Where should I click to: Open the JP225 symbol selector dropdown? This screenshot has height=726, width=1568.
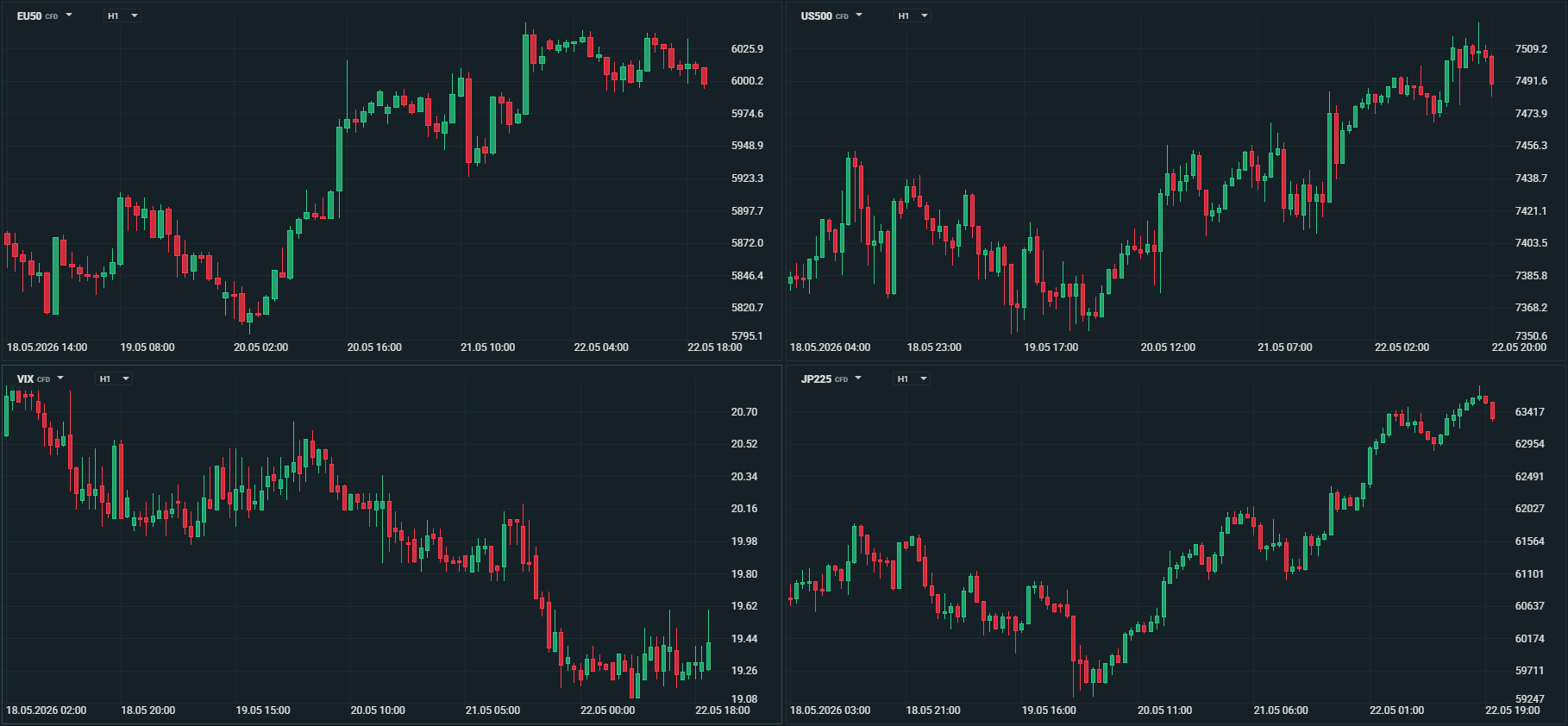click(x=831, y=379)
